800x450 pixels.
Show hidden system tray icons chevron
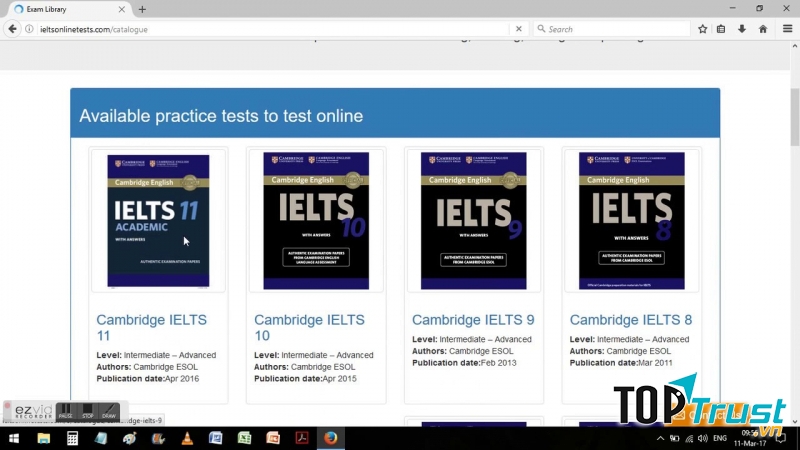point(660,438)
